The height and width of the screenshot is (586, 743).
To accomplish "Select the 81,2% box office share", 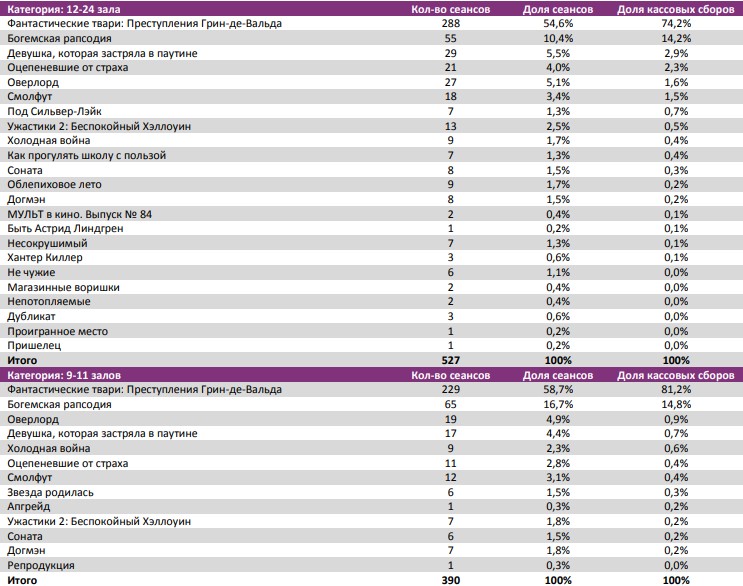I will tap(676, 390).
